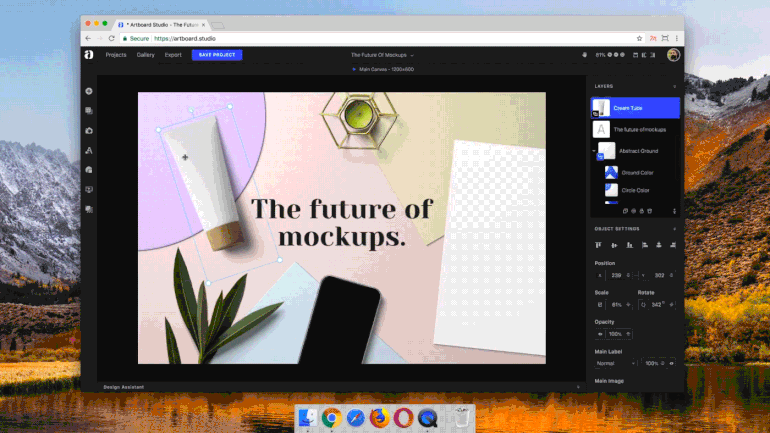Open Firefox from the Dock
Image resolution: width=770 pixels, height=433 pixels.
point(380,418)
